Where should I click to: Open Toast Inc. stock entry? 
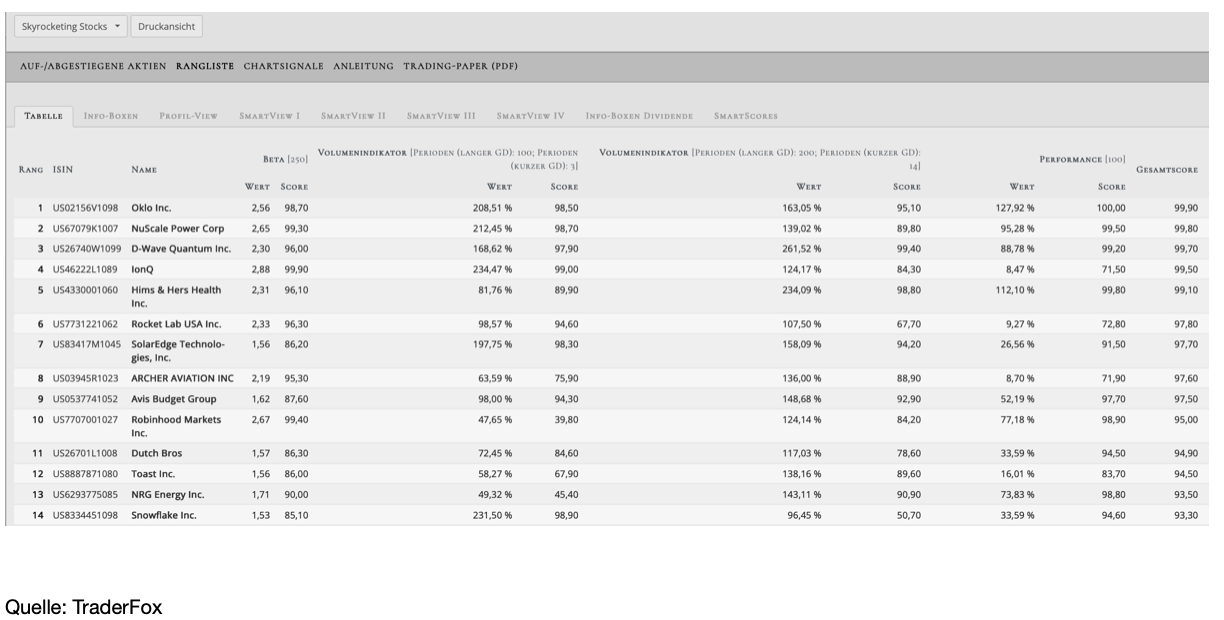tap(153, 474)
